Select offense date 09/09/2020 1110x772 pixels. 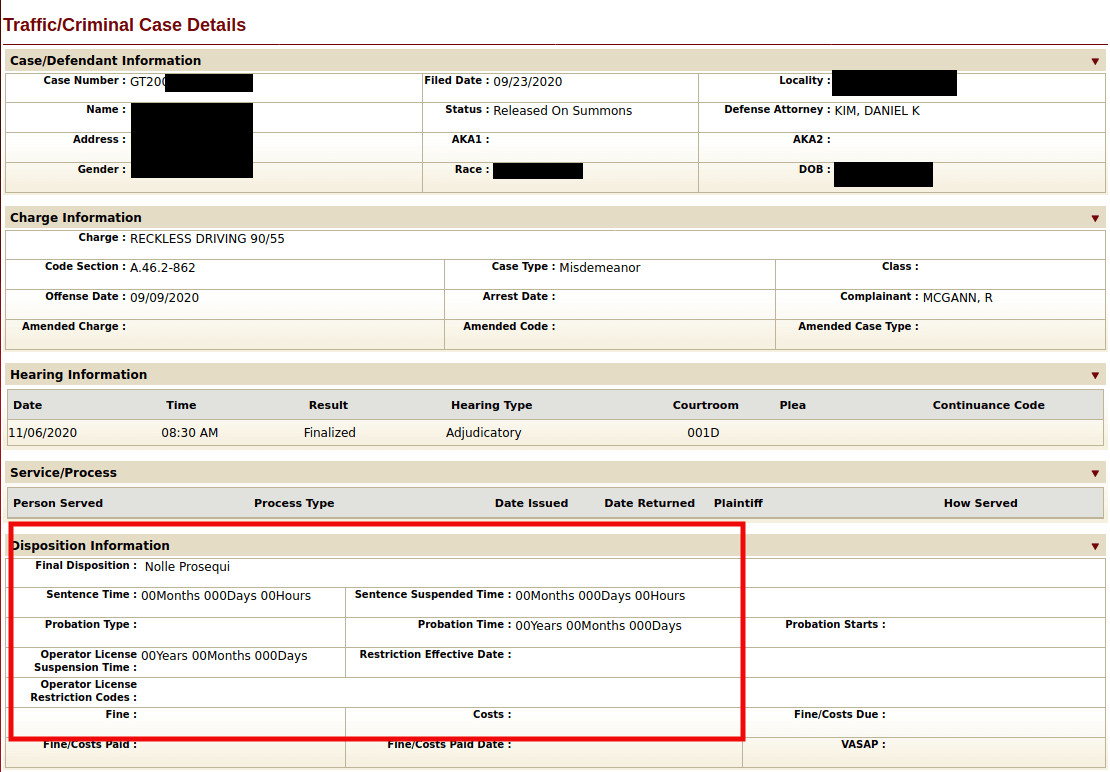point(164,298)
